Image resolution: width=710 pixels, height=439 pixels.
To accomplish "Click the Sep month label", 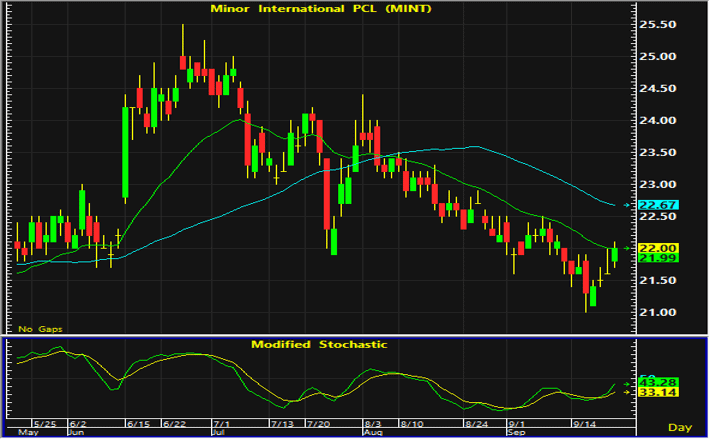I will (x=516, y=432).
